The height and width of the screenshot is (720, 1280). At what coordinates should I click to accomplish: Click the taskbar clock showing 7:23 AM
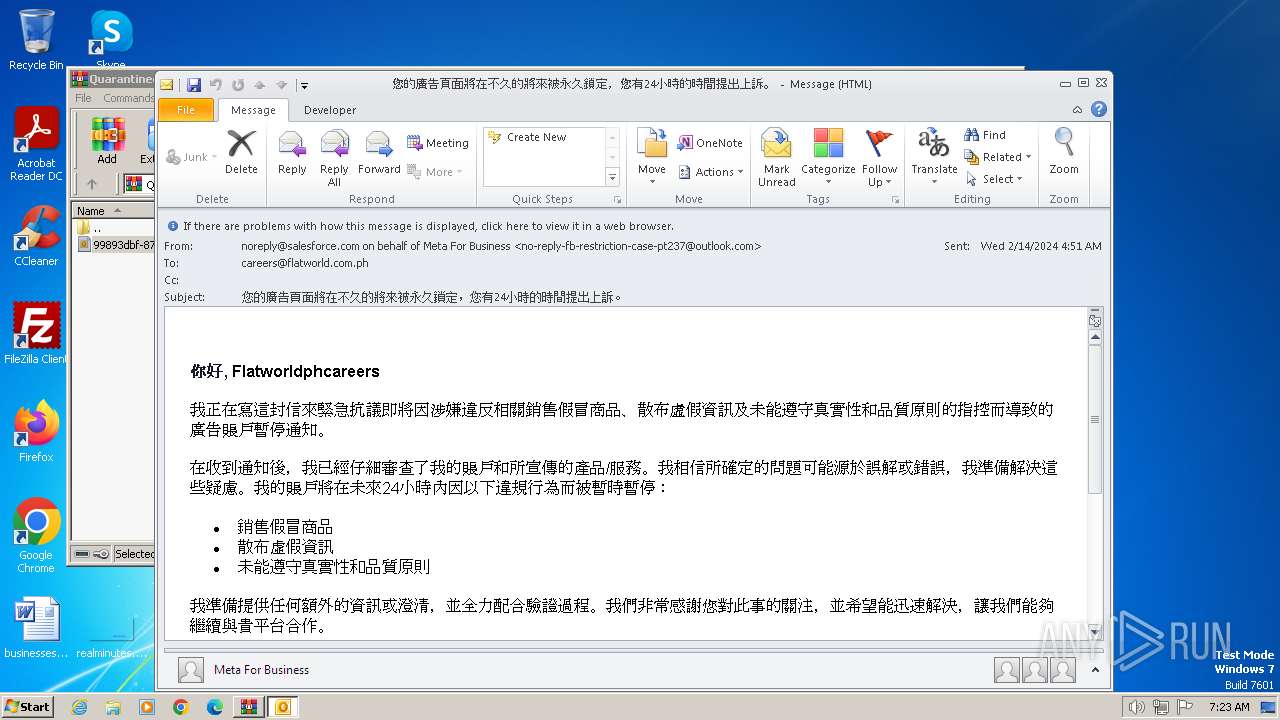1228,707
